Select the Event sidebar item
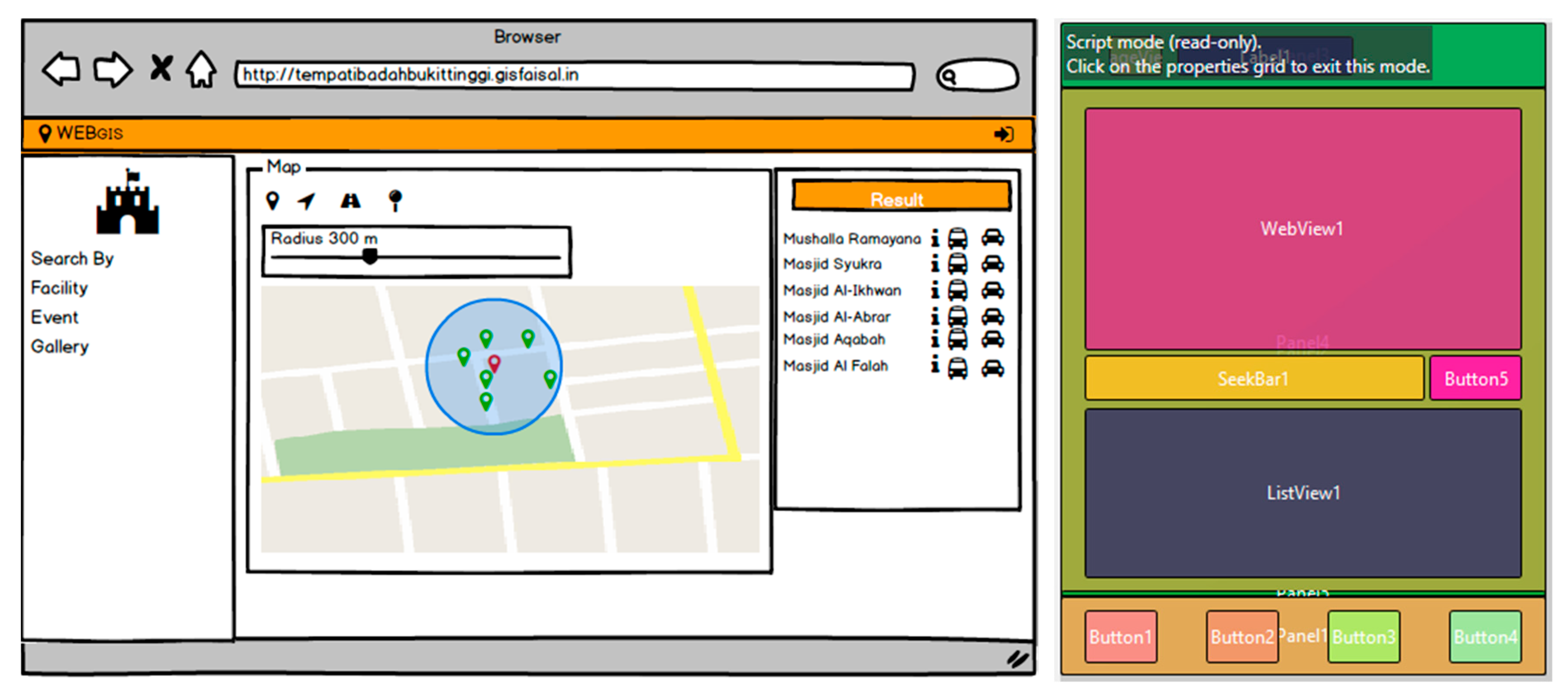This screenshot has width=1568, height=698. 54,317
